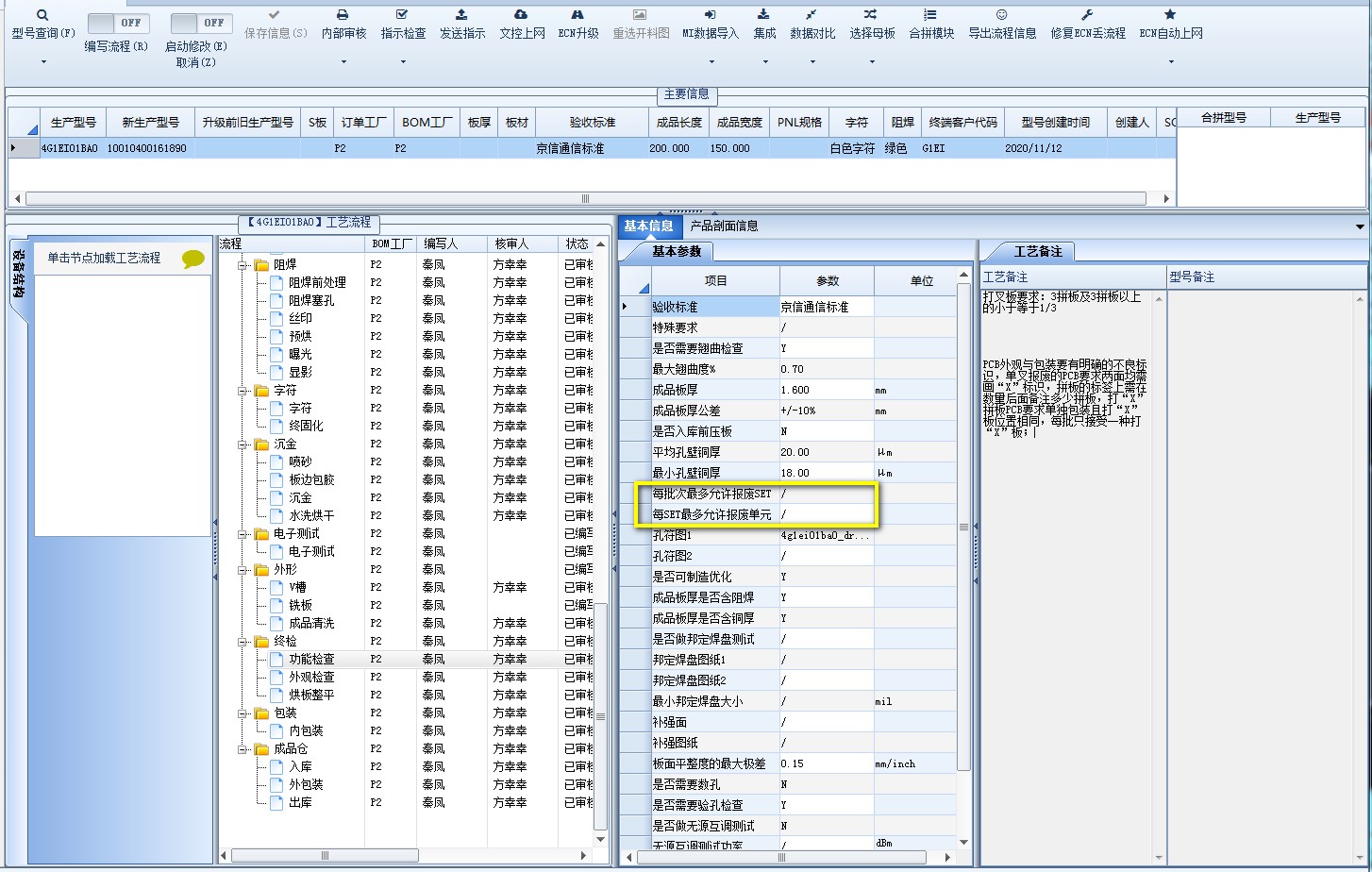Select the V槽 process node

pos(300,588)
